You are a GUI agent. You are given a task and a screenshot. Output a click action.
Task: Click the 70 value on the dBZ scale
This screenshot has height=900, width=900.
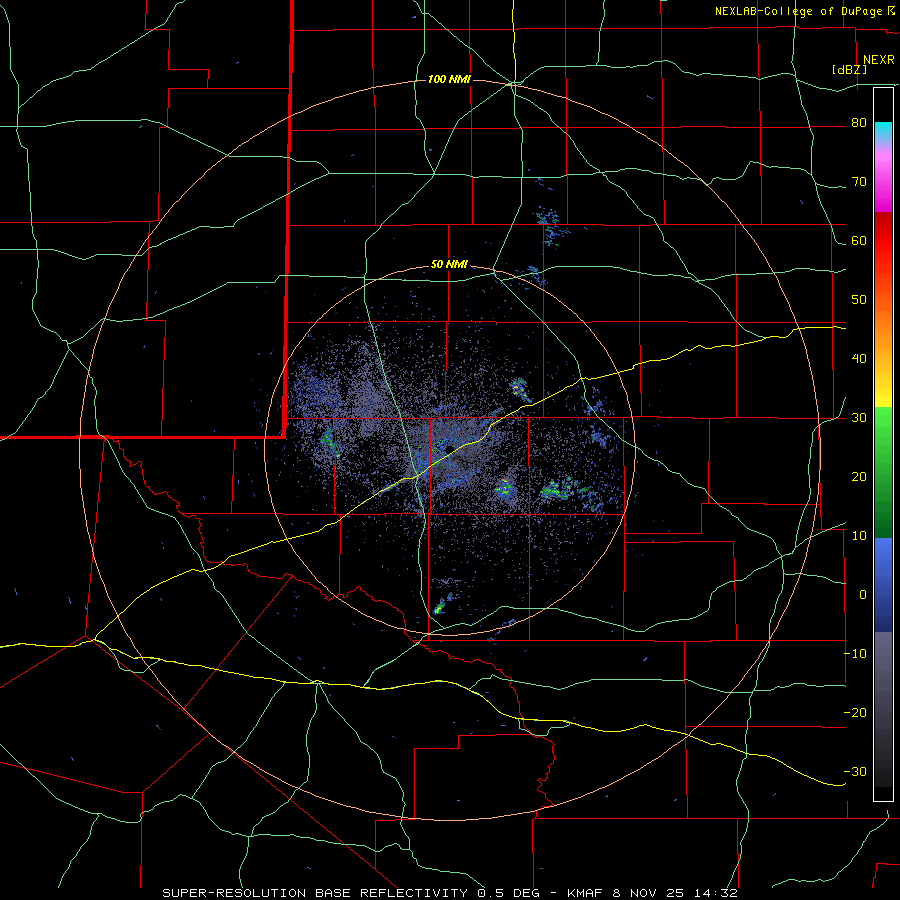[859, 182]
